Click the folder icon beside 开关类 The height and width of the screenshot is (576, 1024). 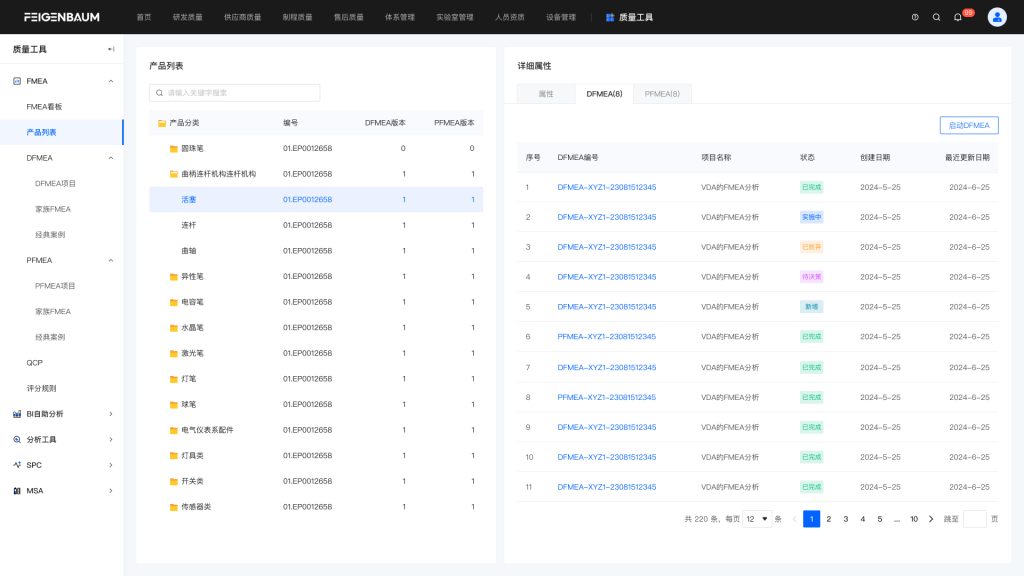click(x=174, y=481)
